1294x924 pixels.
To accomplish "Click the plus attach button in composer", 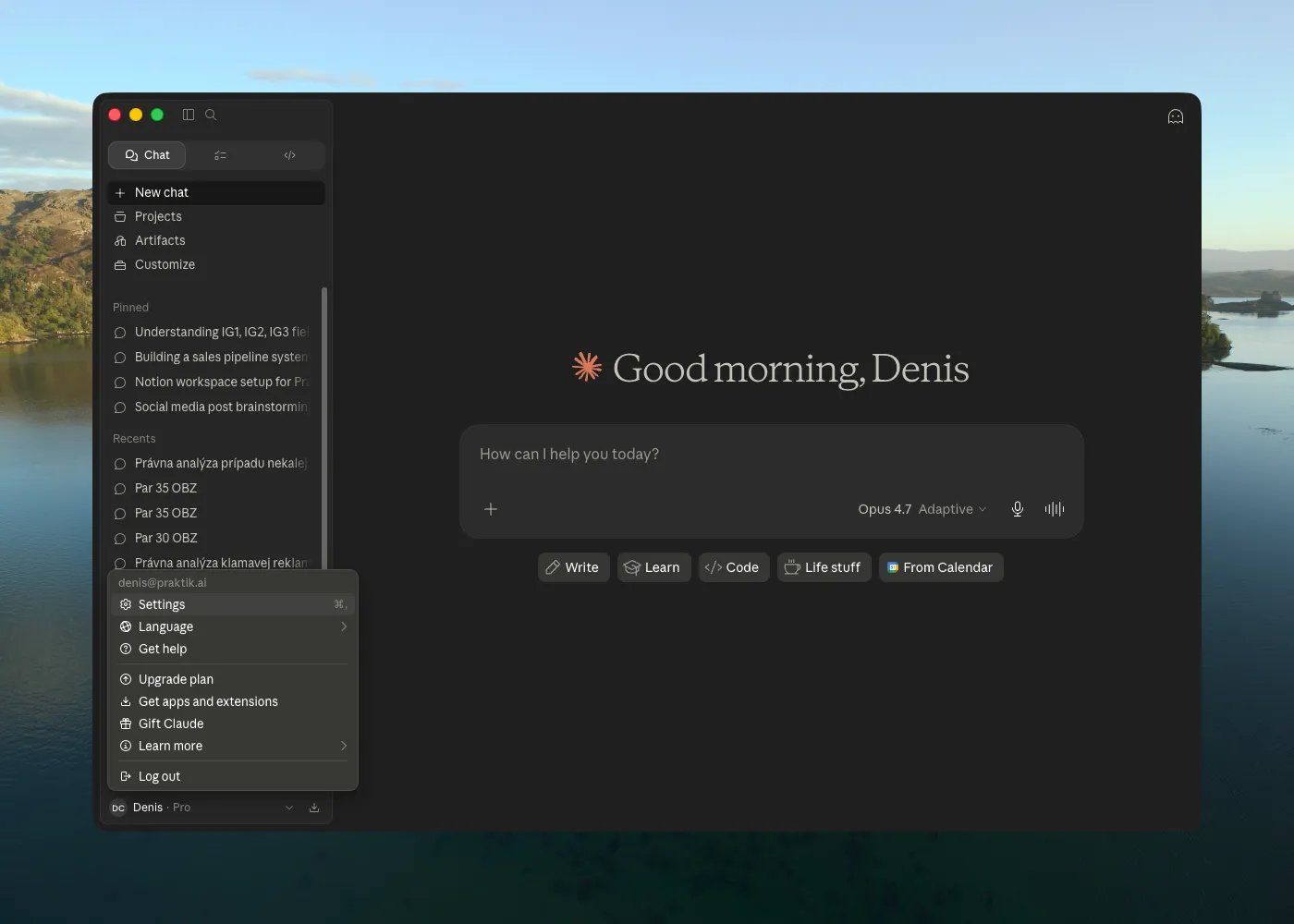I will click(491, 509).
